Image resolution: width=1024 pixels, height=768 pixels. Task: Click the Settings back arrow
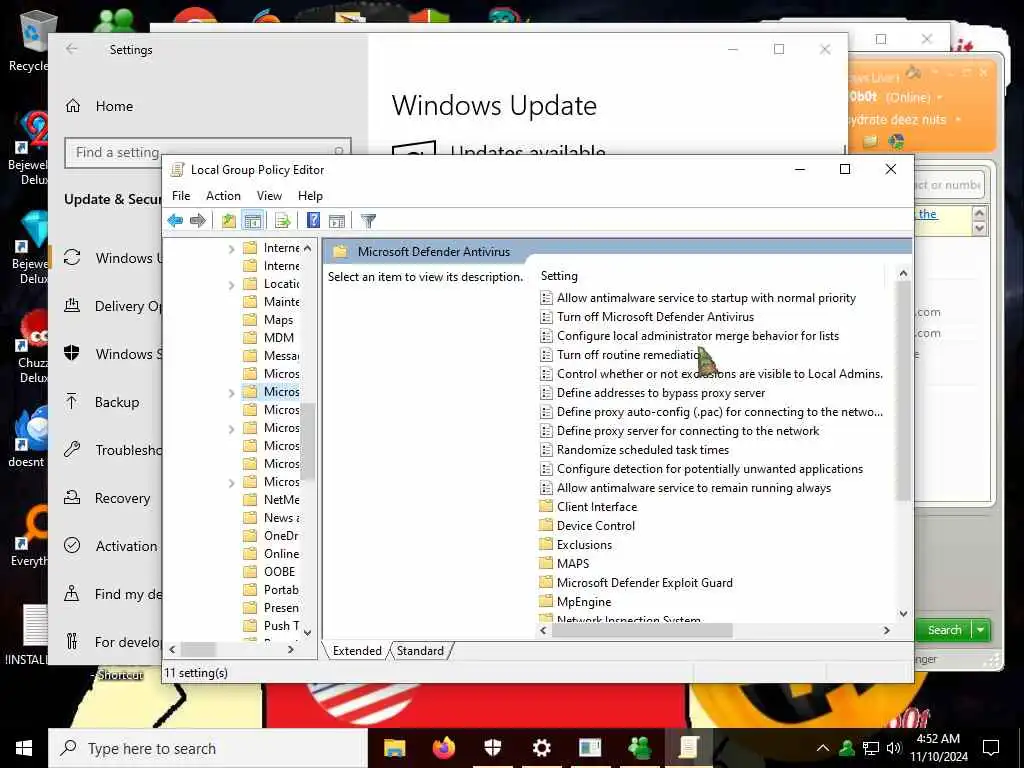72,49
